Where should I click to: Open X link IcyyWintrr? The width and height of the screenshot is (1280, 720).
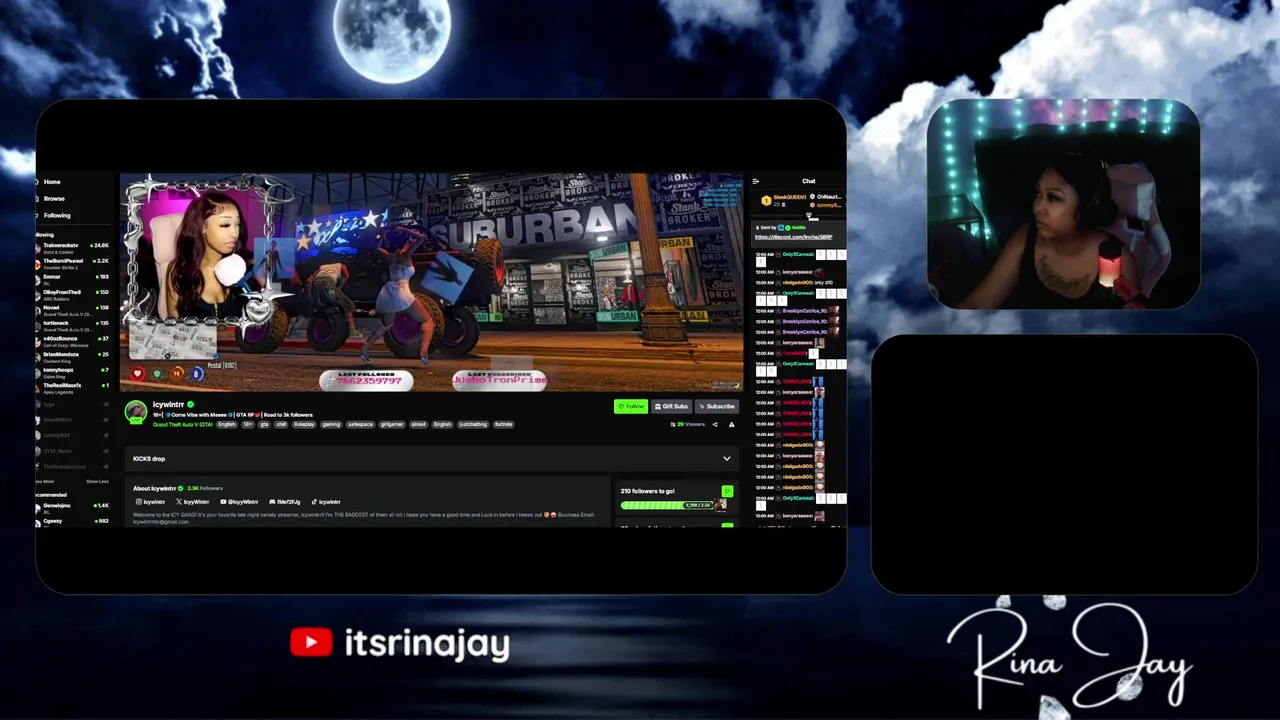[192, 502]
